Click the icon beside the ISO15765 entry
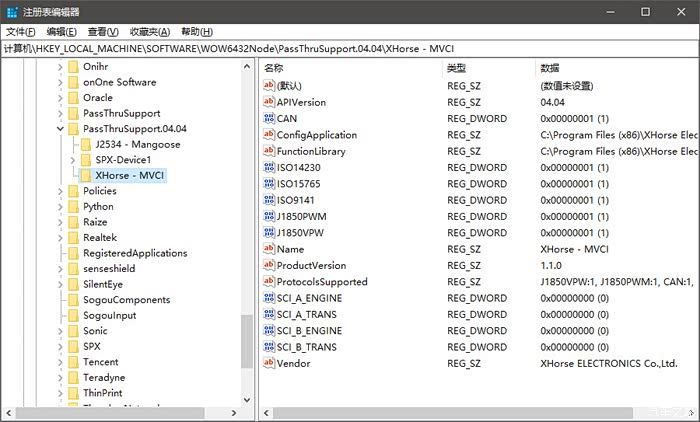700x422 pixels. (268, 184)
